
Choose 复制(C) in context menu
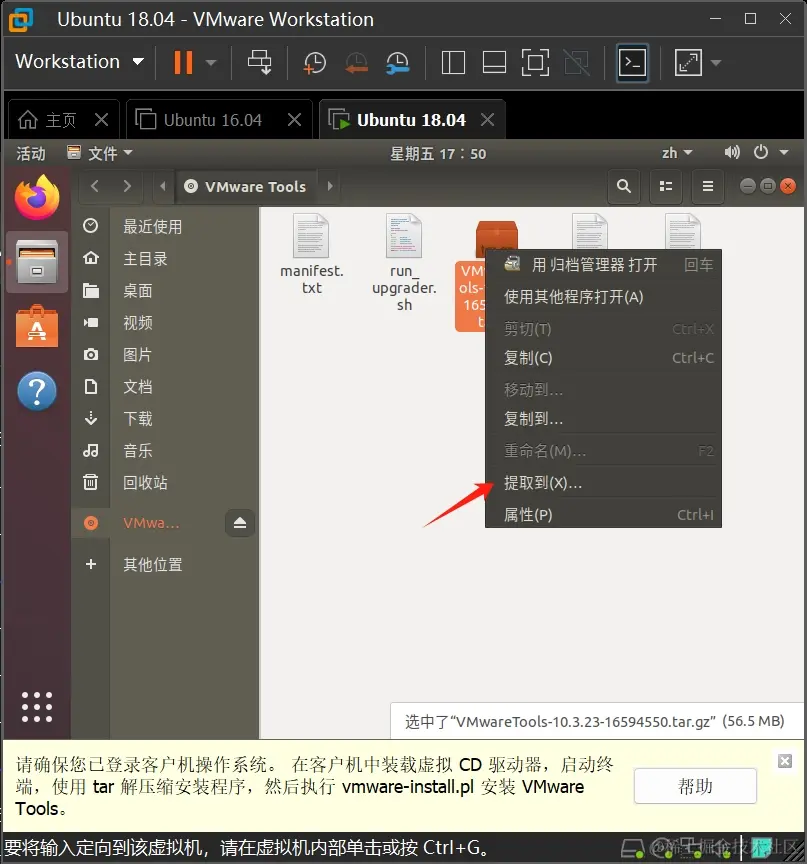click(x=603, y=358)
